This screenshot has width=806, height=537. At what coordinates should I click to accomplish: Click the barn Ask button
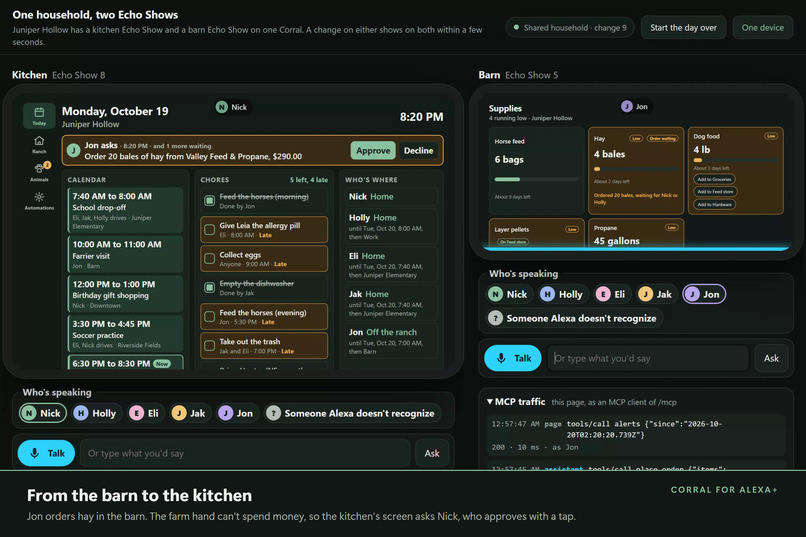[771, 358]
